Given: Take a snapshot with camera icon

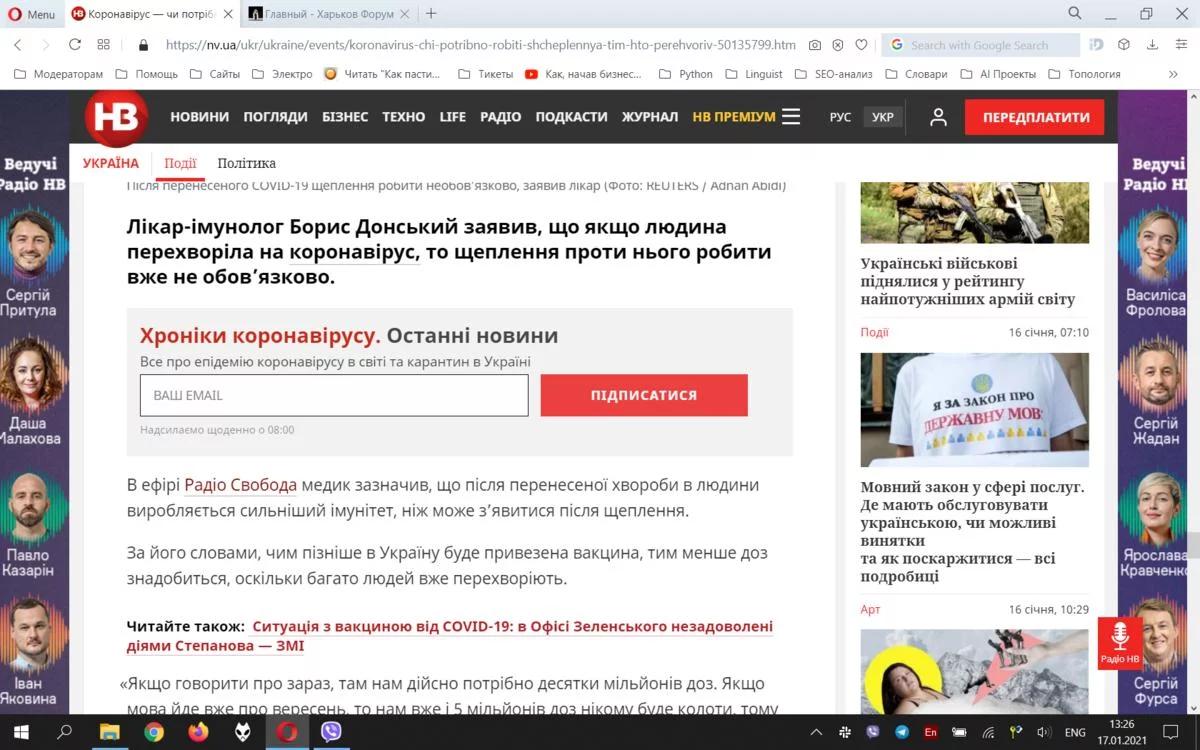Looking at the screenshot, I should [815, 45].
